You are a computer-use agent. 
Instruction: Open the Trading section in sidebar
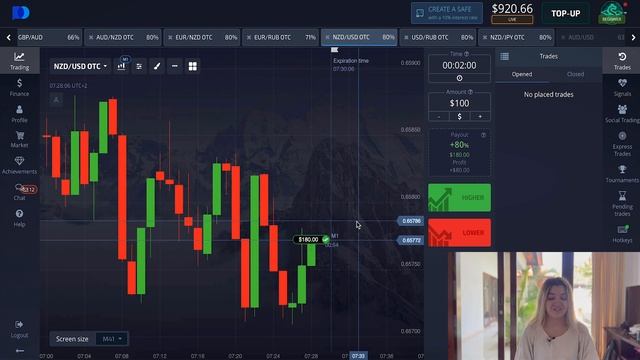click(19, 61)
